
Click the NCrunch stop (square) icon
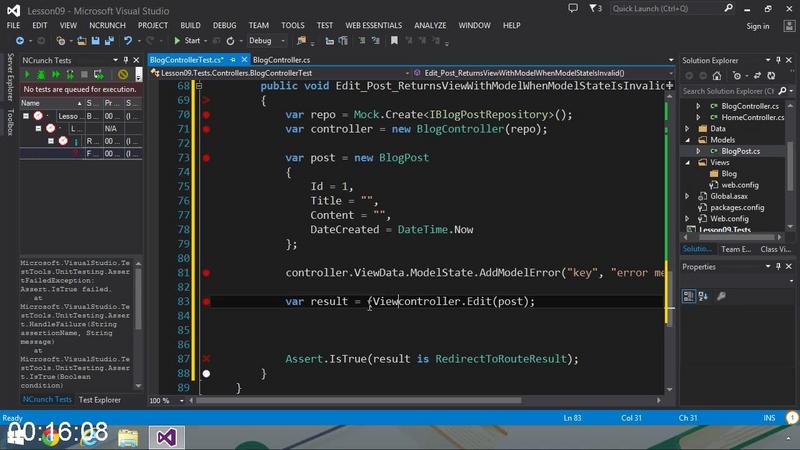coord(85,74)
